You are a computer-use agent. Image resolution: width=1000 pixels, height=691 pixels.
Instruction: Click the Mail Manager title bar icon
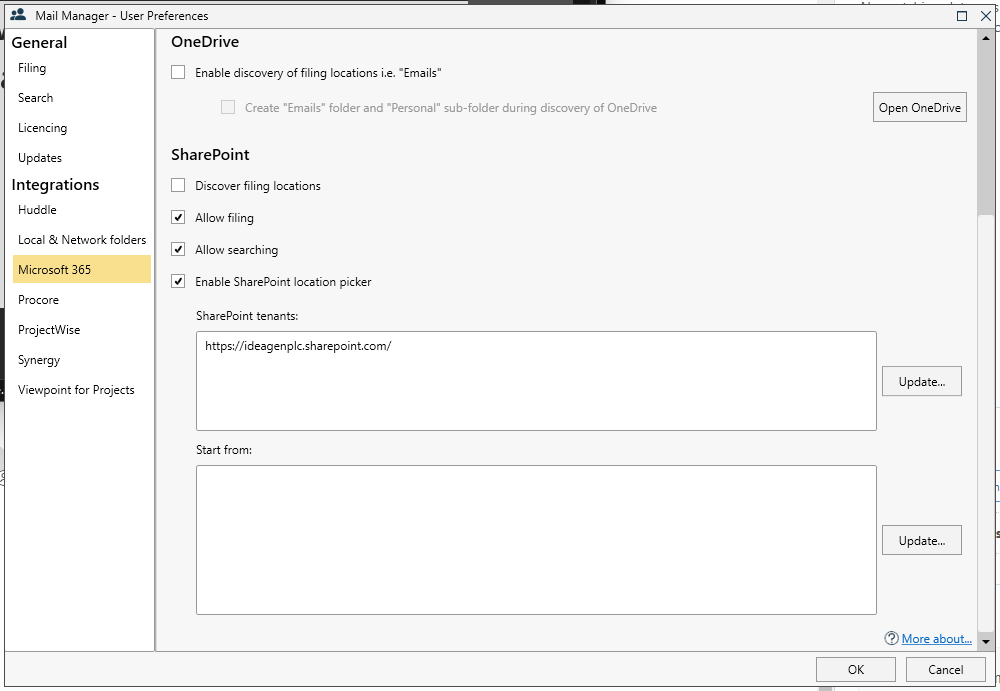[18, 16]
